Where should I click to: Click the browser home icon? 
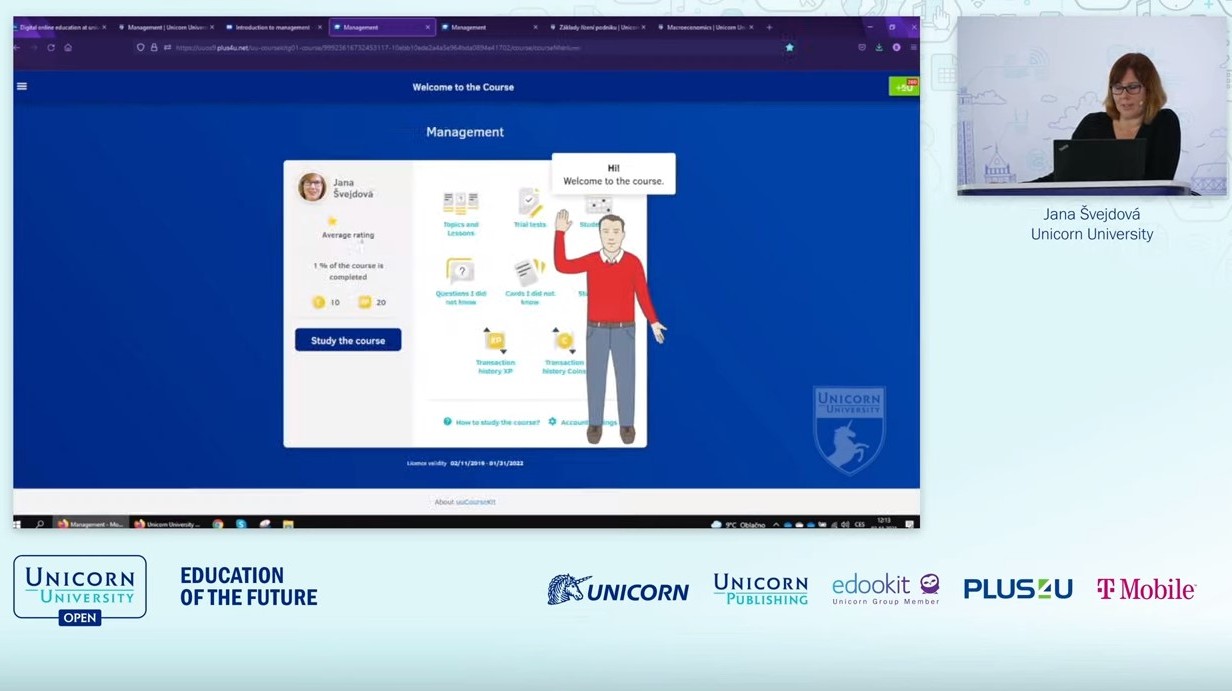[68, 47]
